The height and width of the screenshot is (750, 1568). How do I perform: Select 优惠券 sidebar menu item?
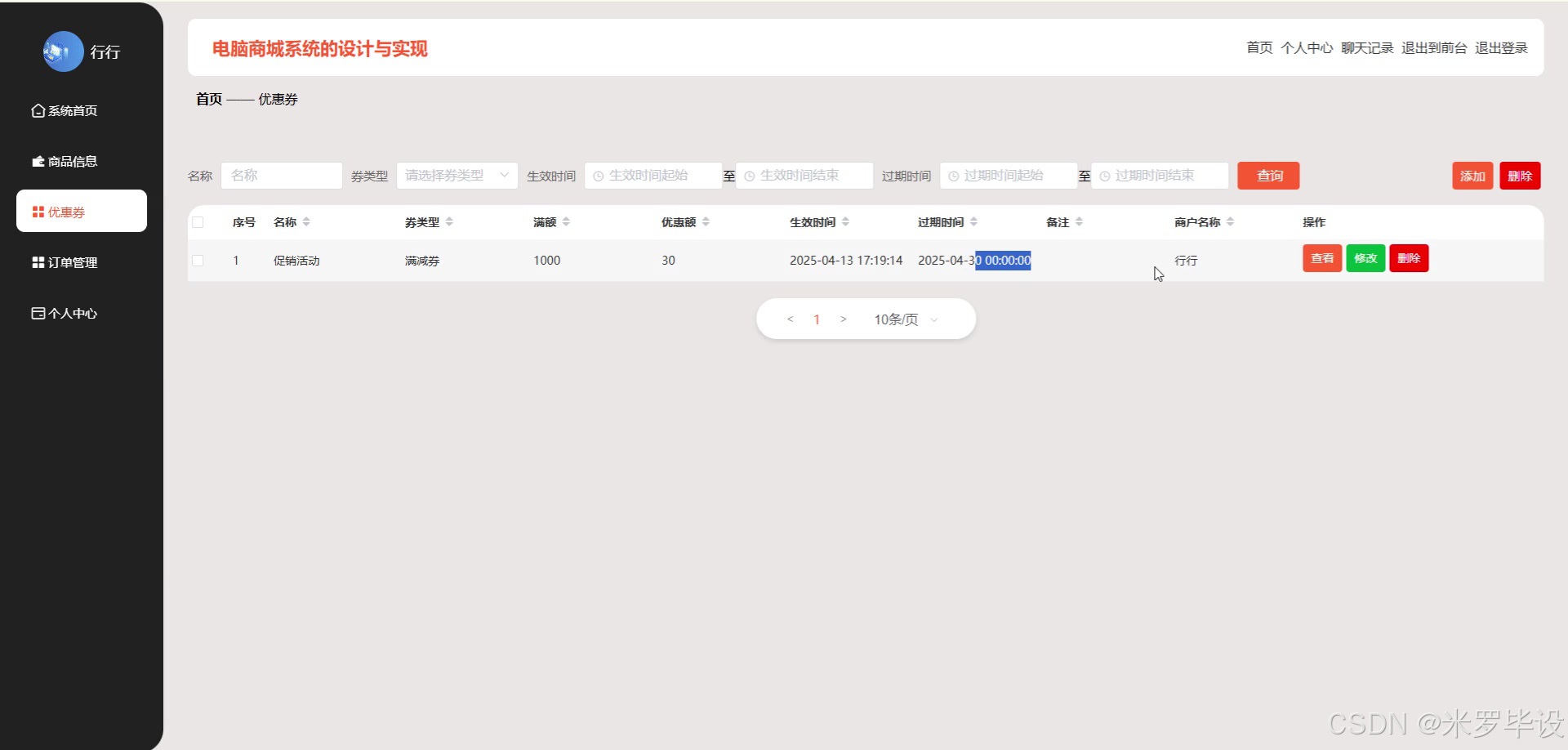(82, 212)
